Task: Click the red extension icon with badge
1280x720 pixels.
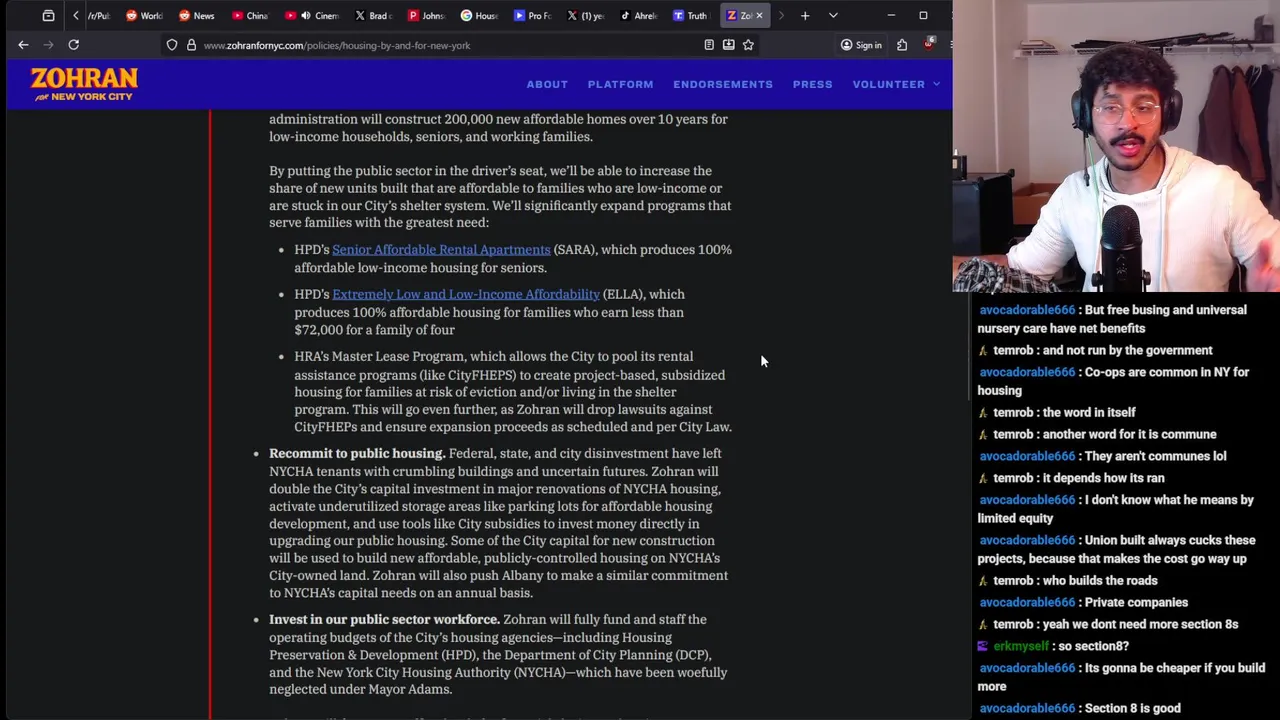Action: click(x=929, y=45)
